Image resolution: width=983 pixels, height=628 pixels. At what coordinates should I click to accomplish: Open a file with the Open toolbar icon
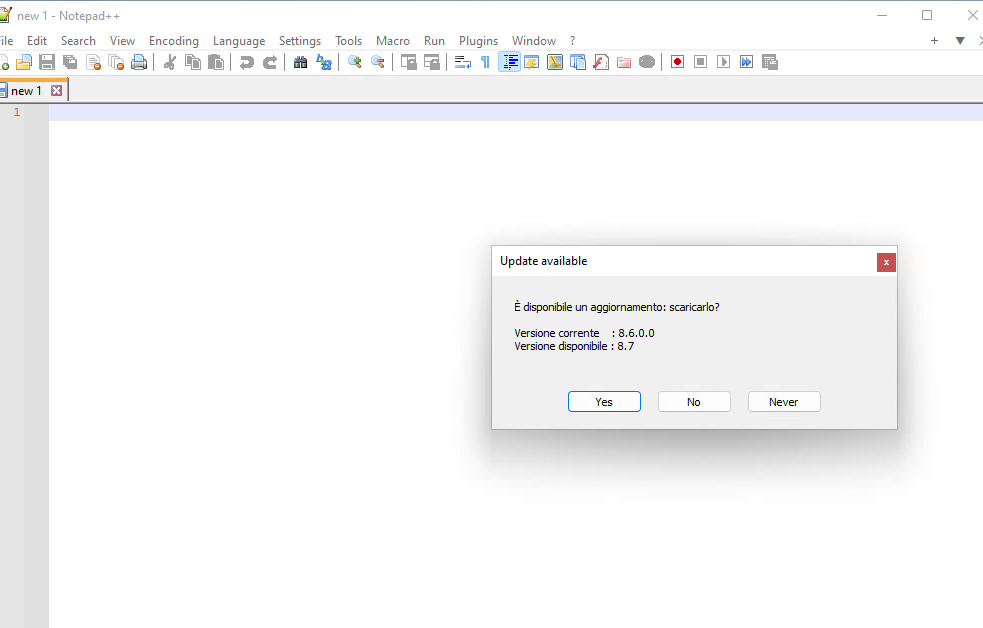click(x=24, y=62)
